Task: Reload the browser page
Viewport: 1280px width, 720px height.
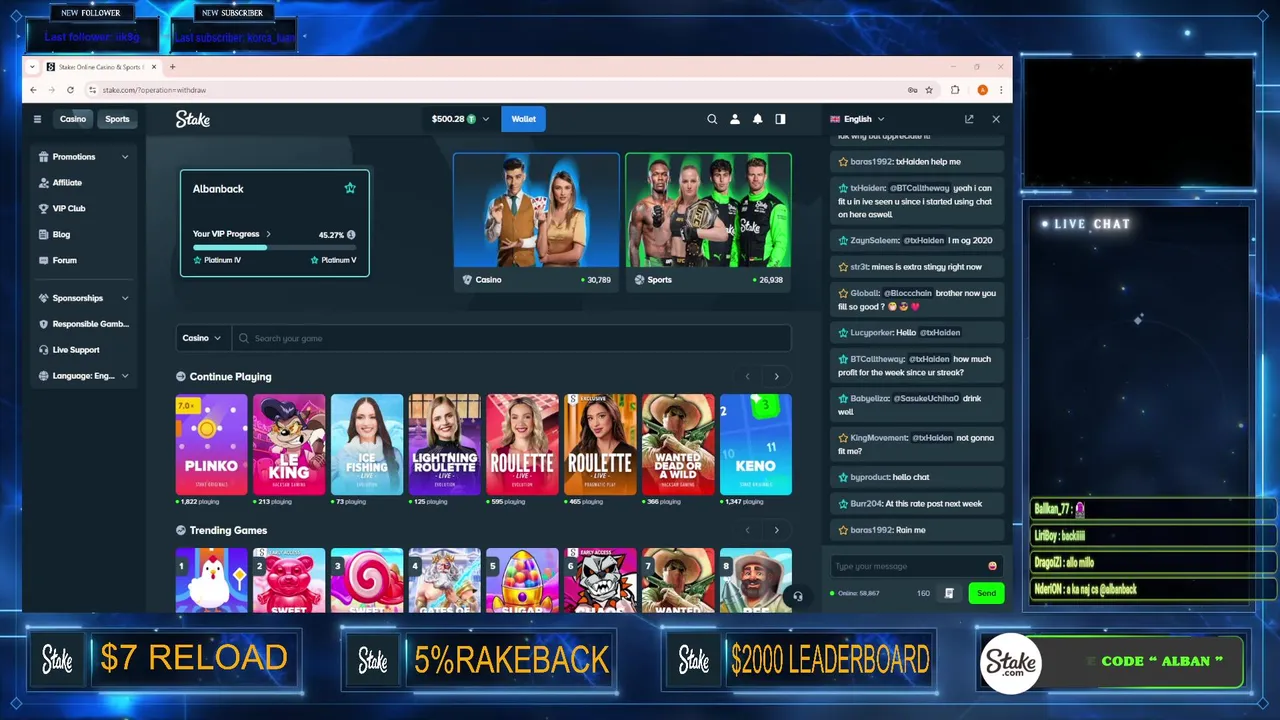Action: (x=70, y=90)
